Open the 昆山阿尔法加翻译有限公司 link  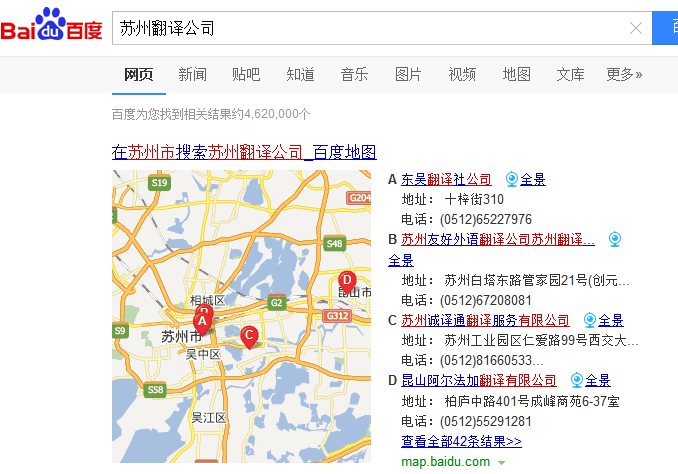pos(479,381)
